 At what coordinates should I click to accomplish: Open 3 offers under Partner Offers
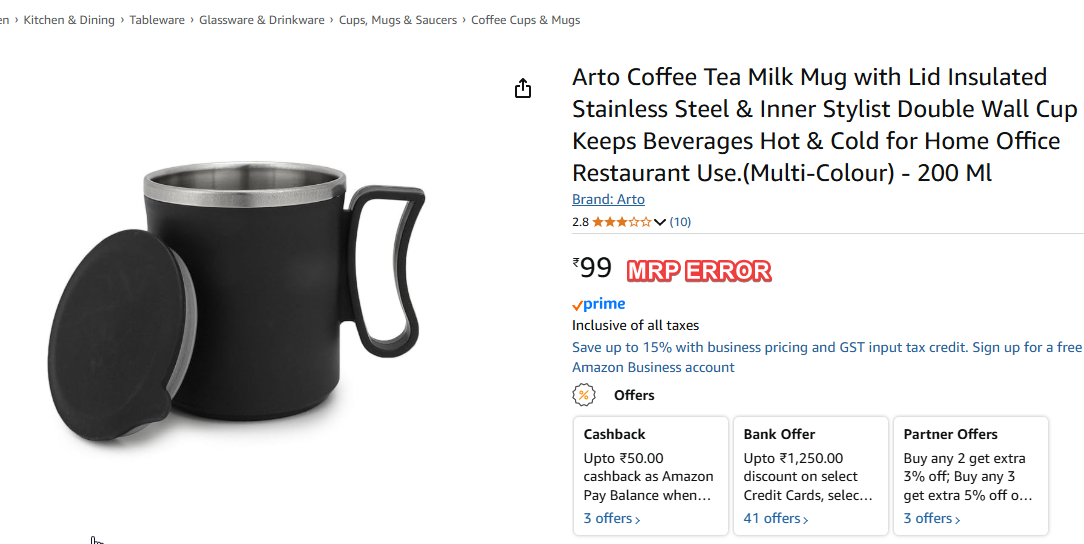pyautogui.click(x=932, y=518)
